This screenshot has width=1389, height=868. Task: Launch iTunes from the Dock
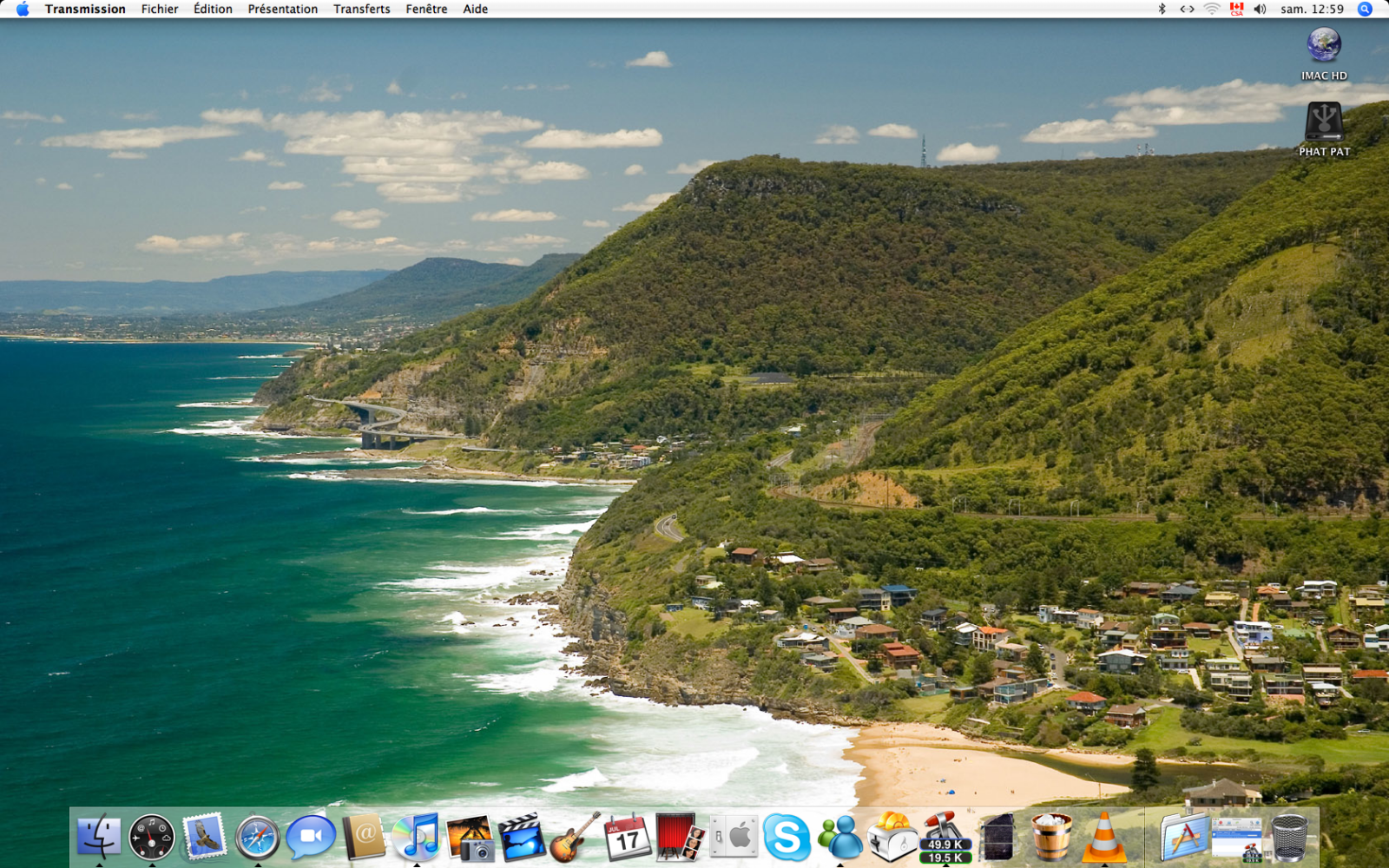(x=417, y=838)
